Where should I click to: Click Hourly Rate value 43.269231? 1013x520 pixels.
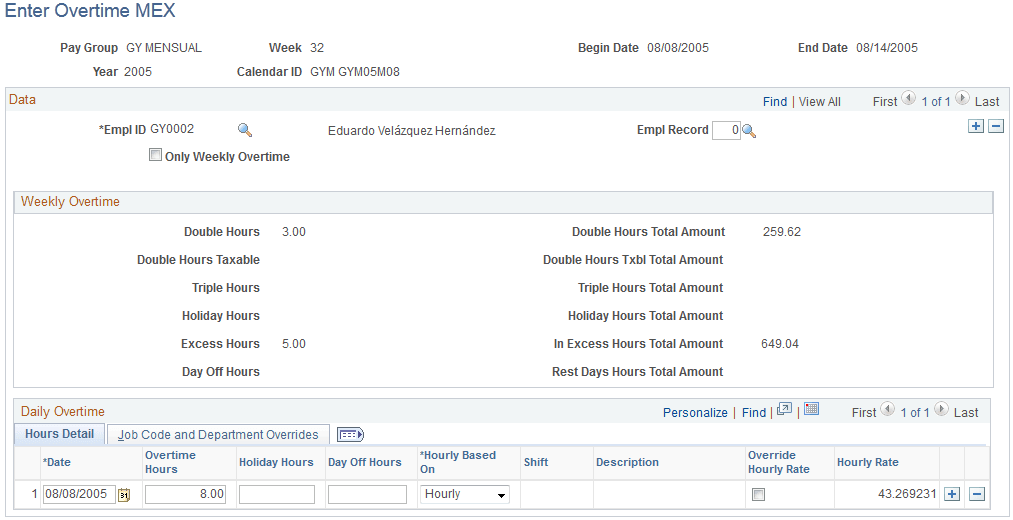pyautogui.click(x=907, y=494)
